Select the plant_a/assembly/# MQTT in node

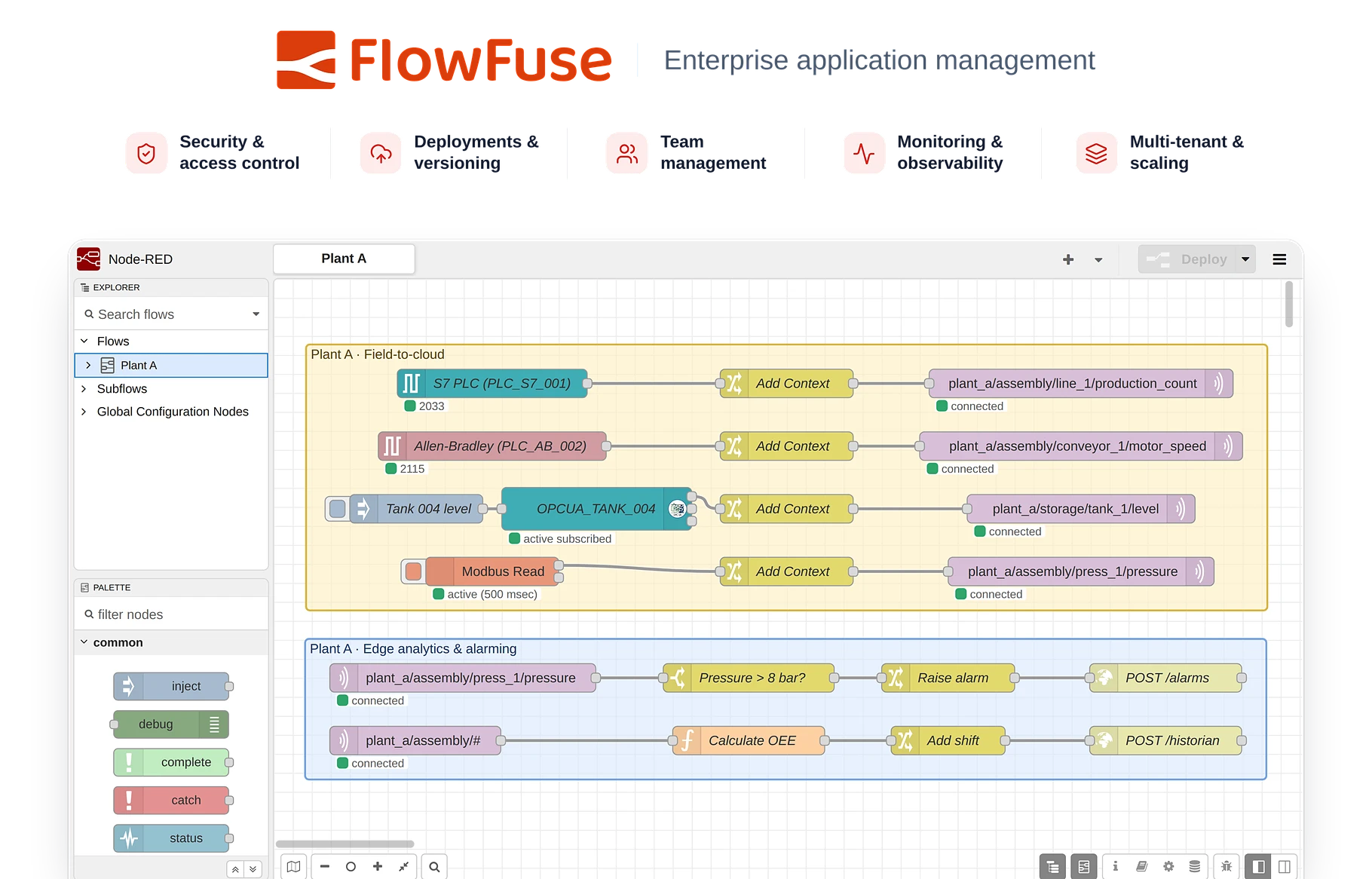coord(415,740)
